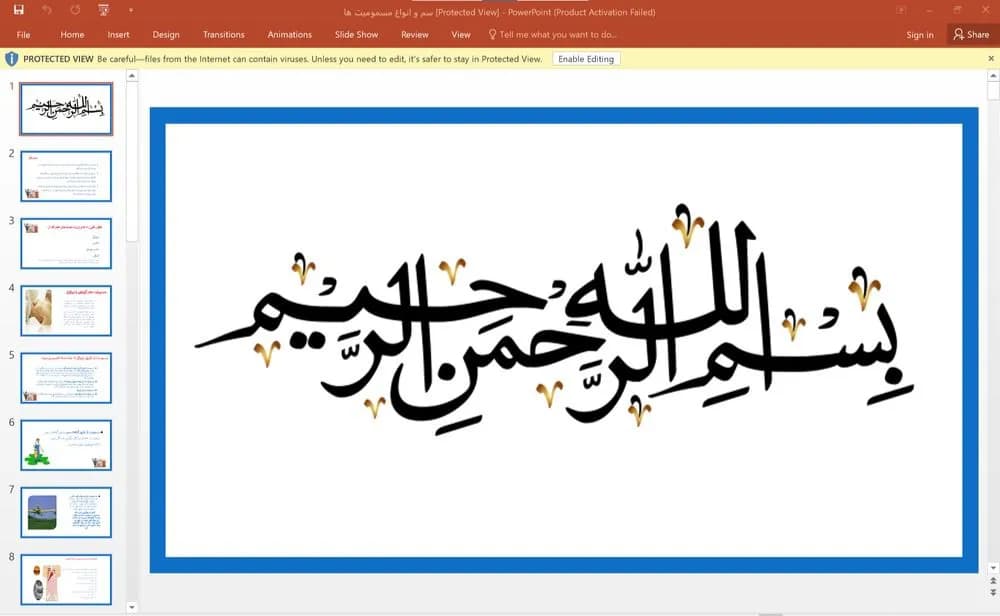1000x616 pixels.
Task: Open the Animations tab
Action: [x=290, y=34]
